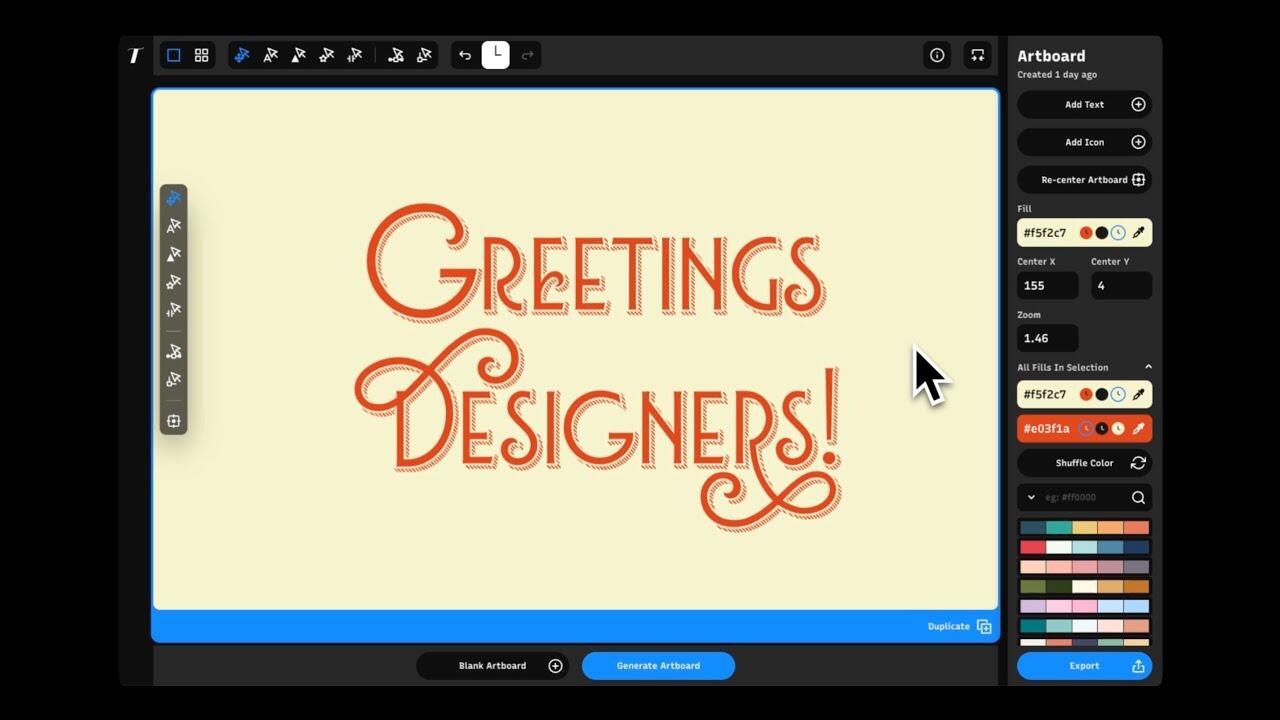1280x720 pixels.
Task: Click the Add Text button
Action: pos(1085,104)
